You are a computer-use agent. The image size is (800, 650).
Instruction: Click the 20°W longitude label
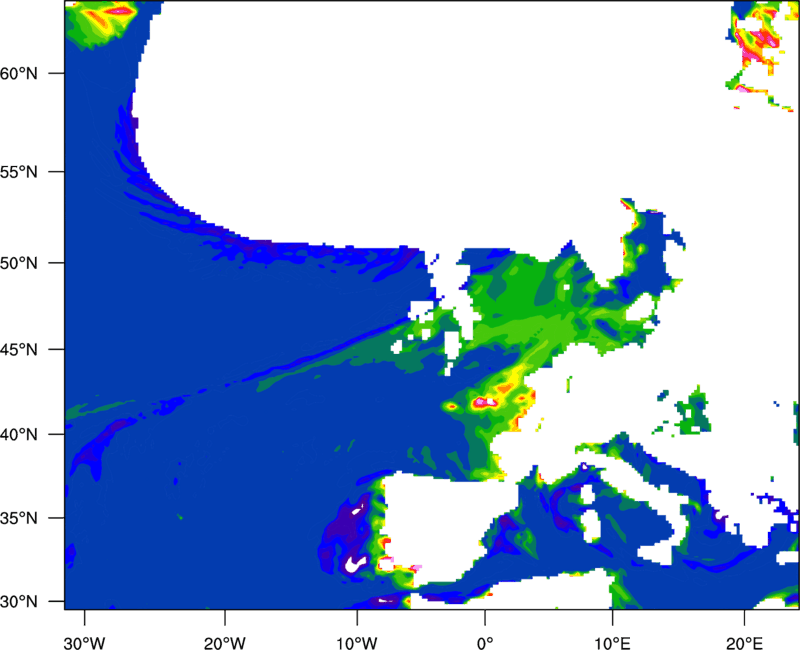pos(224,643)
